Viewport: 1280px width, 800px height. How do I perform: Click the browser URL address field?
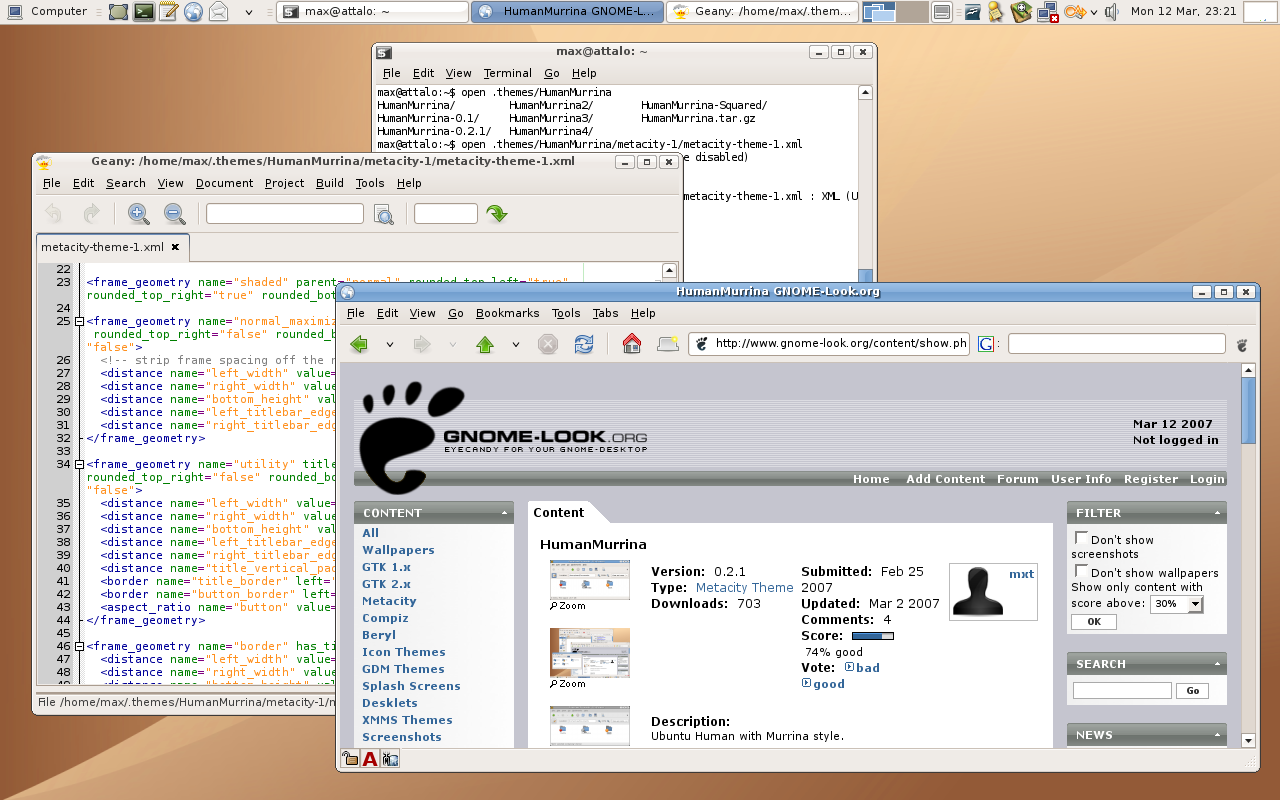click(x=828, y=344)
